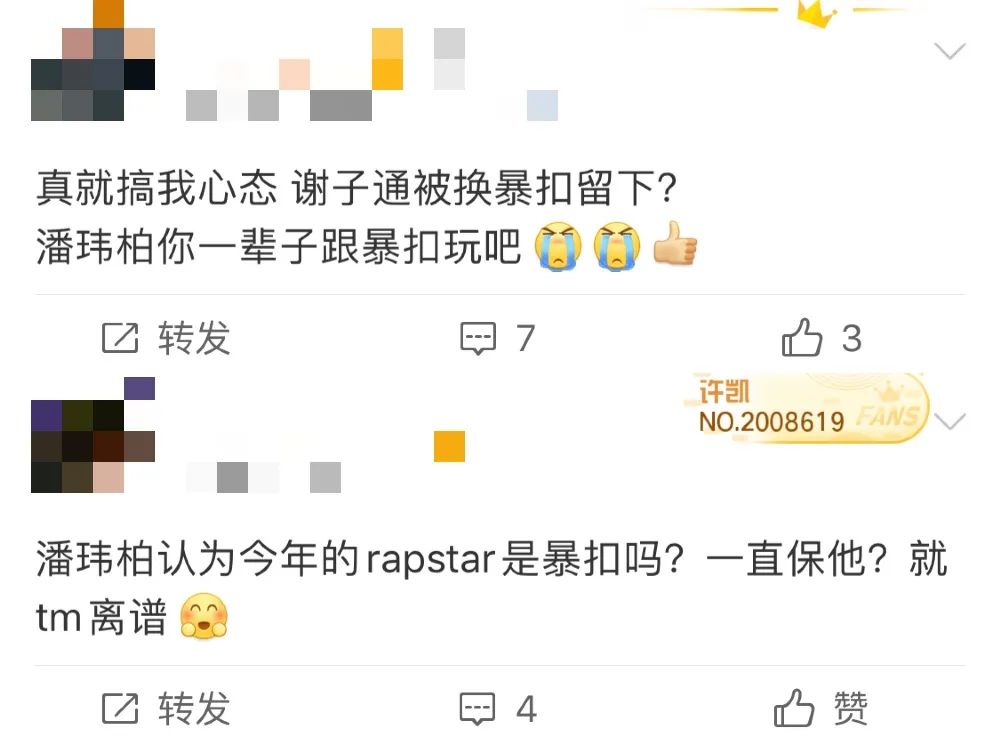This screenshot has height=741, width=1000.
Task: Tap the 转发 label under the first post
Action: (x=194, y=338)
